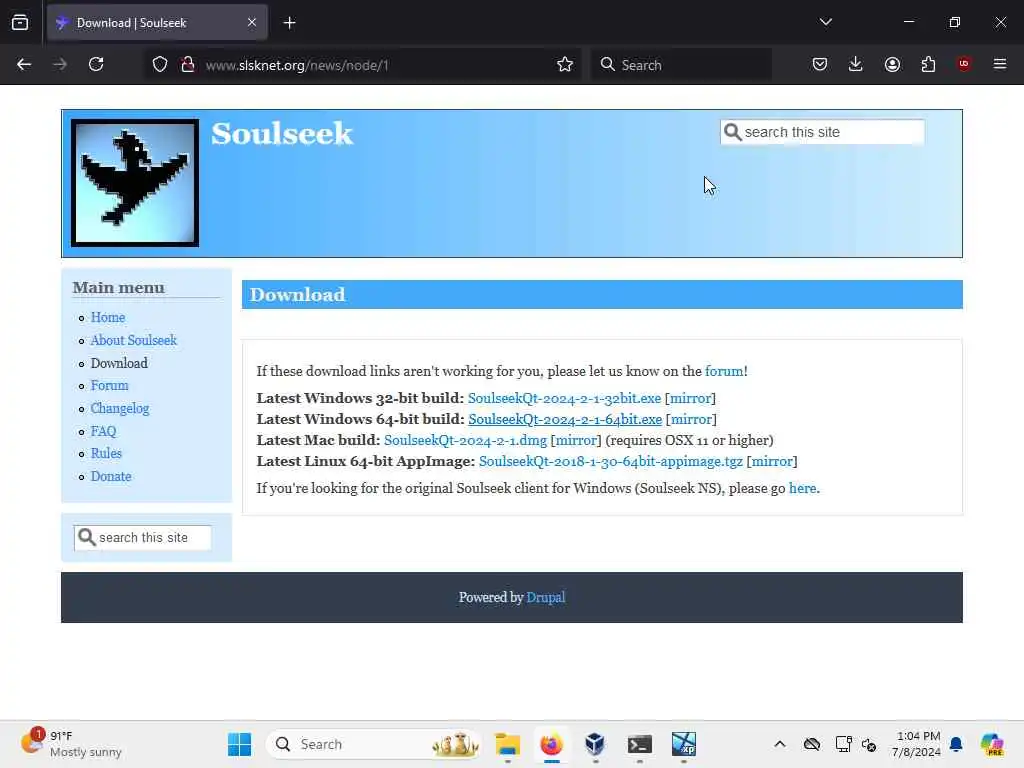This screenshot has width=1024, height=768.
Task: Click the uBlock Origin extension icon
Action: 964,64
